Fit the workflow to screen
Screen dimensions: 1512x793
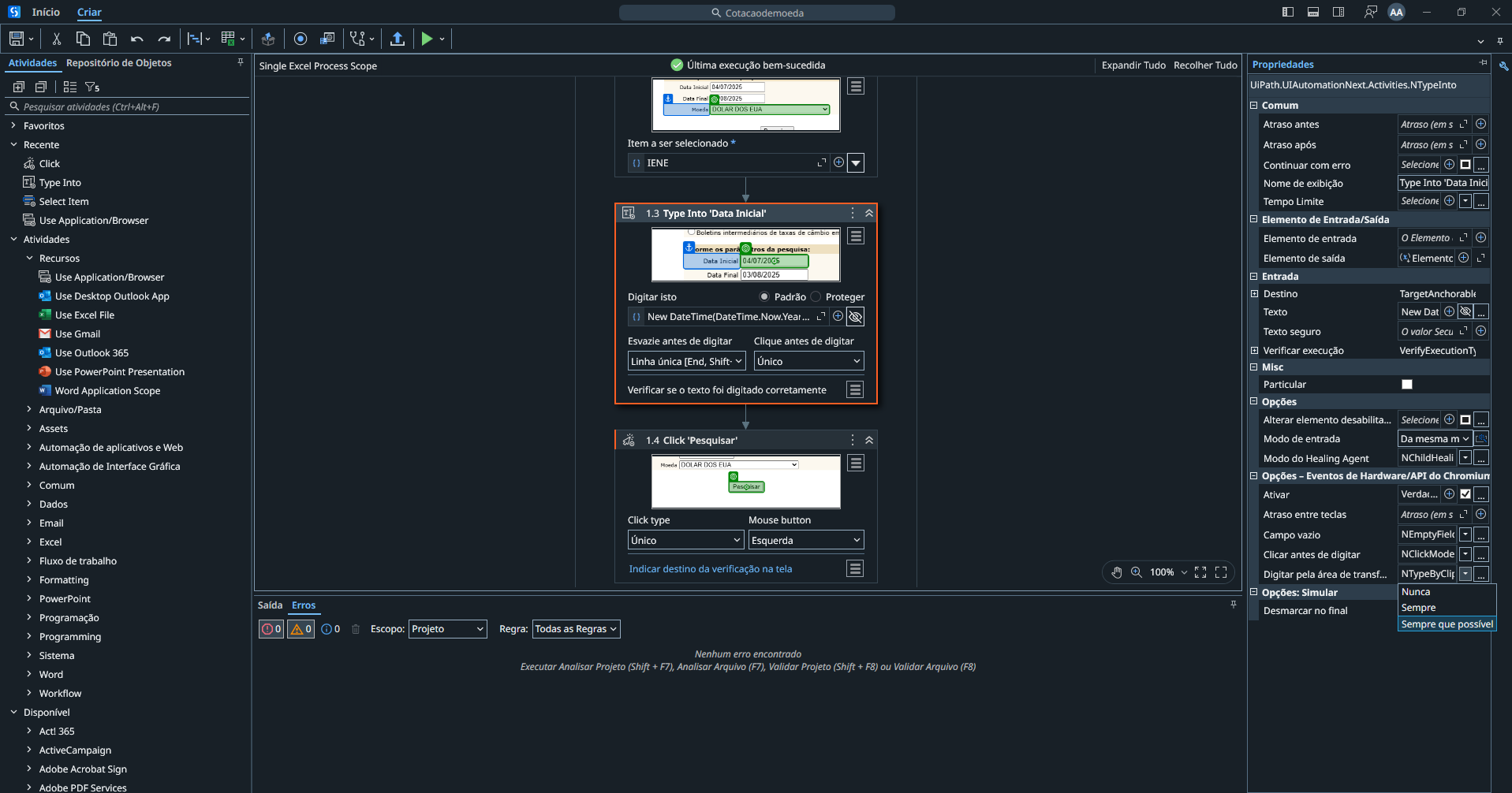click(1200, 572)
